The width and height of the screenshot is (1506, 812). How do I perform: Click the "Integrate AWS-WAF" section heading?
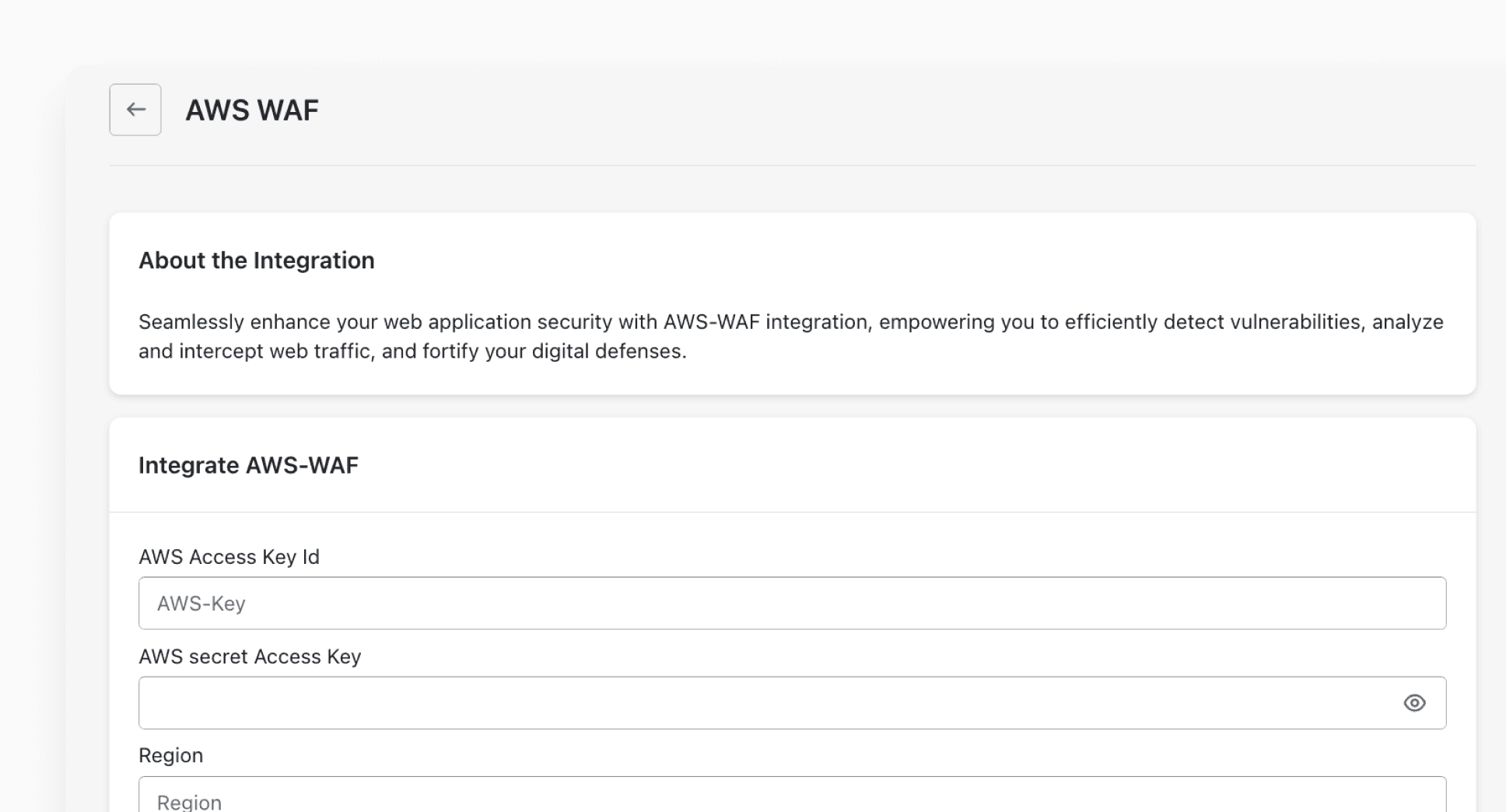[248, 465]
